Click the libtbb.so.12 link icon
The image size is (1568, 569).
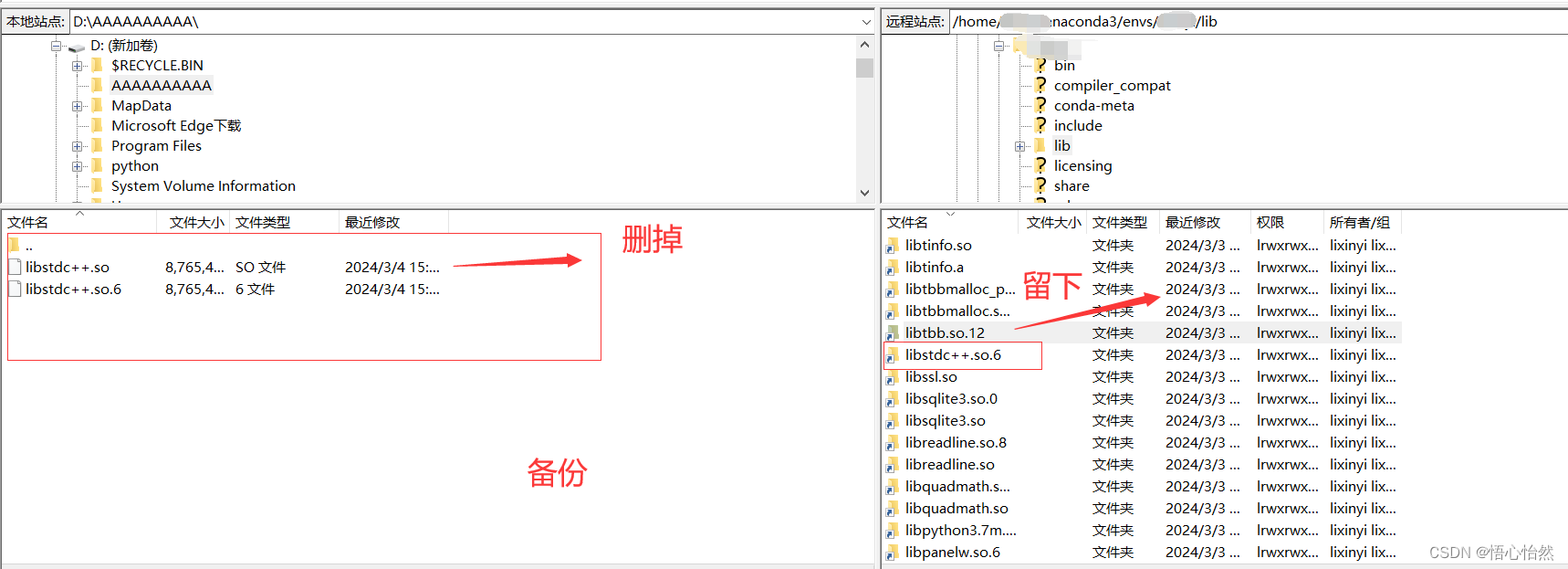click(893, 332)
